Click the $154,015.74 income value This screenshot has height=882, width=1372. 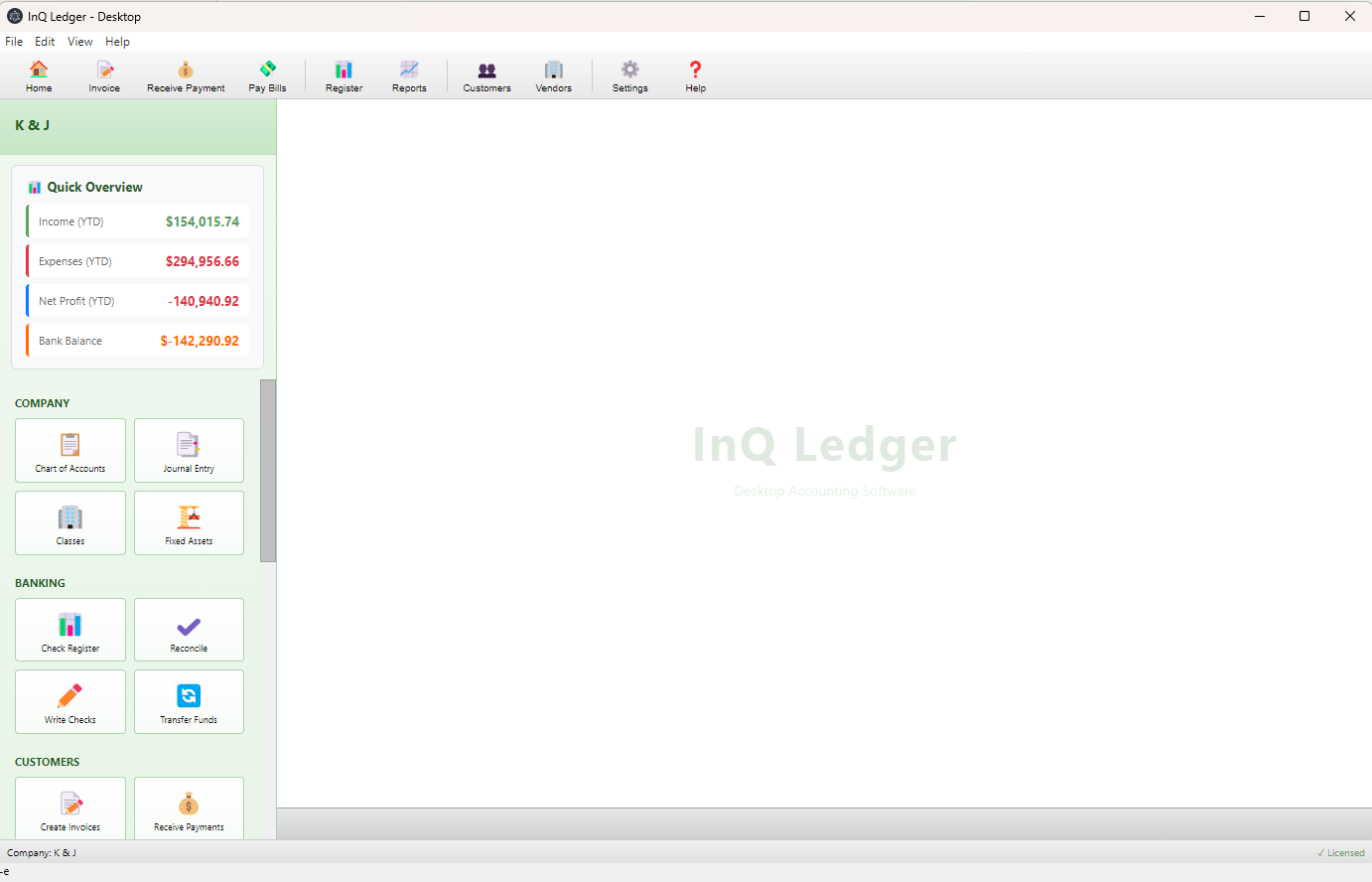[203, 221]
